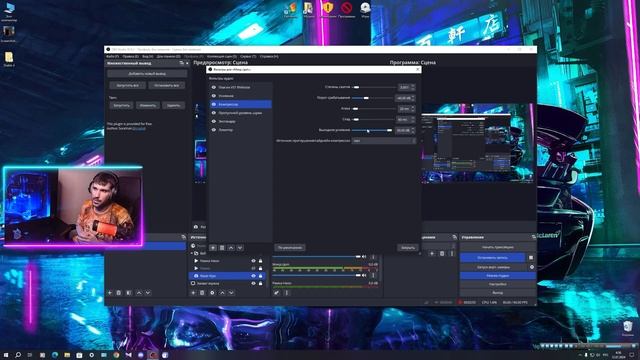Open the Справка menu

[269, 56]
